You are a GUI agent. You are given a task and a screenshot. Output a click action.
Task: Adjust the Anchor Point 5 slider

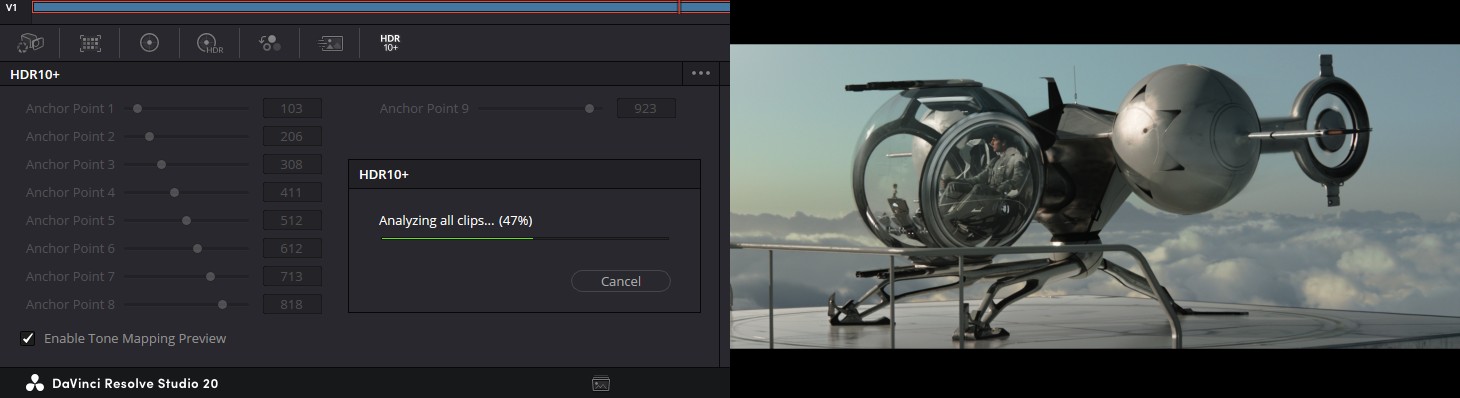pyautogui.click(x=186, y=220)
